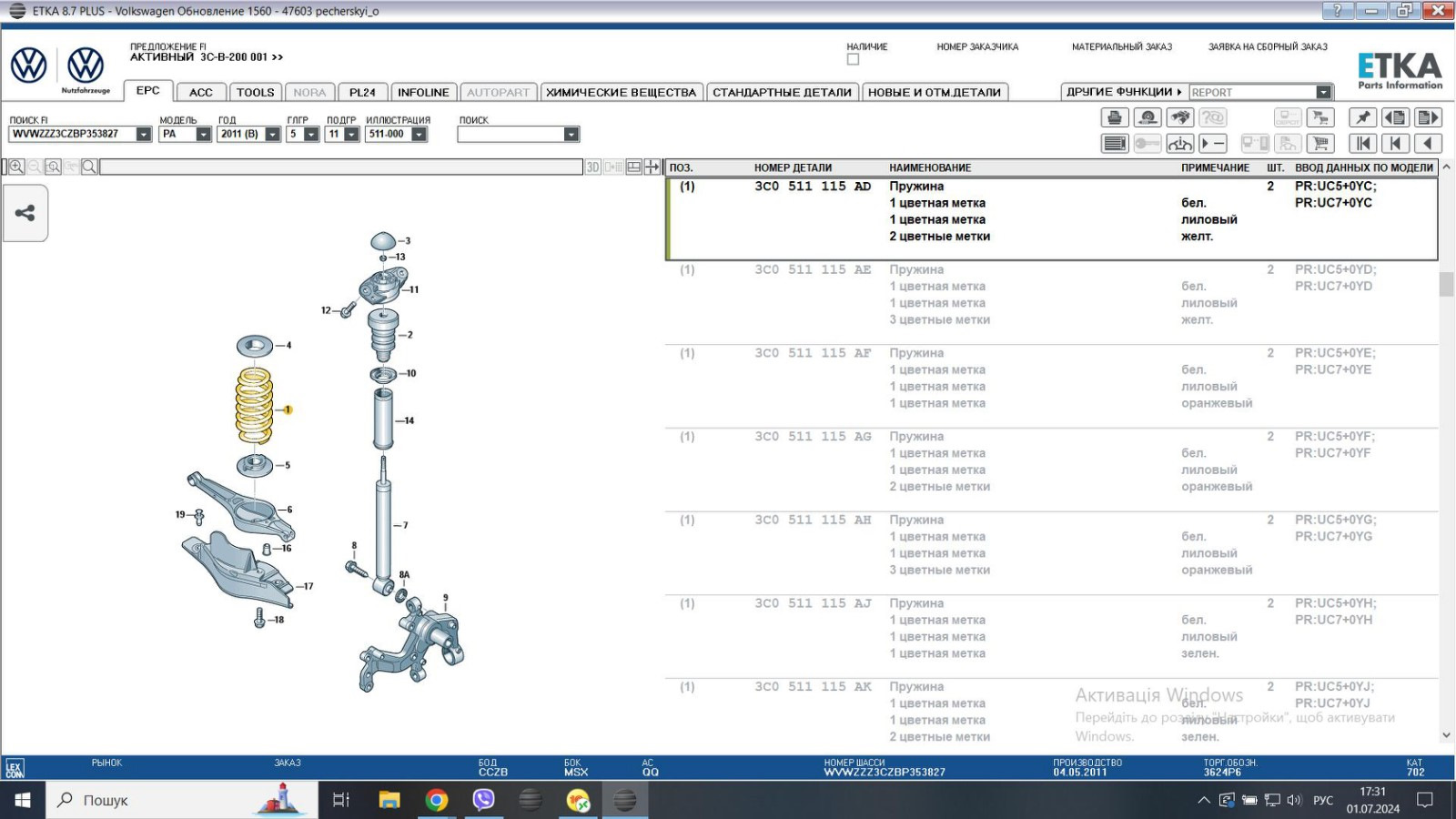Click the printer icon in the toolbar
Image resolution: width=1456 pixels, height=819 pixels.
(1115, 117)
